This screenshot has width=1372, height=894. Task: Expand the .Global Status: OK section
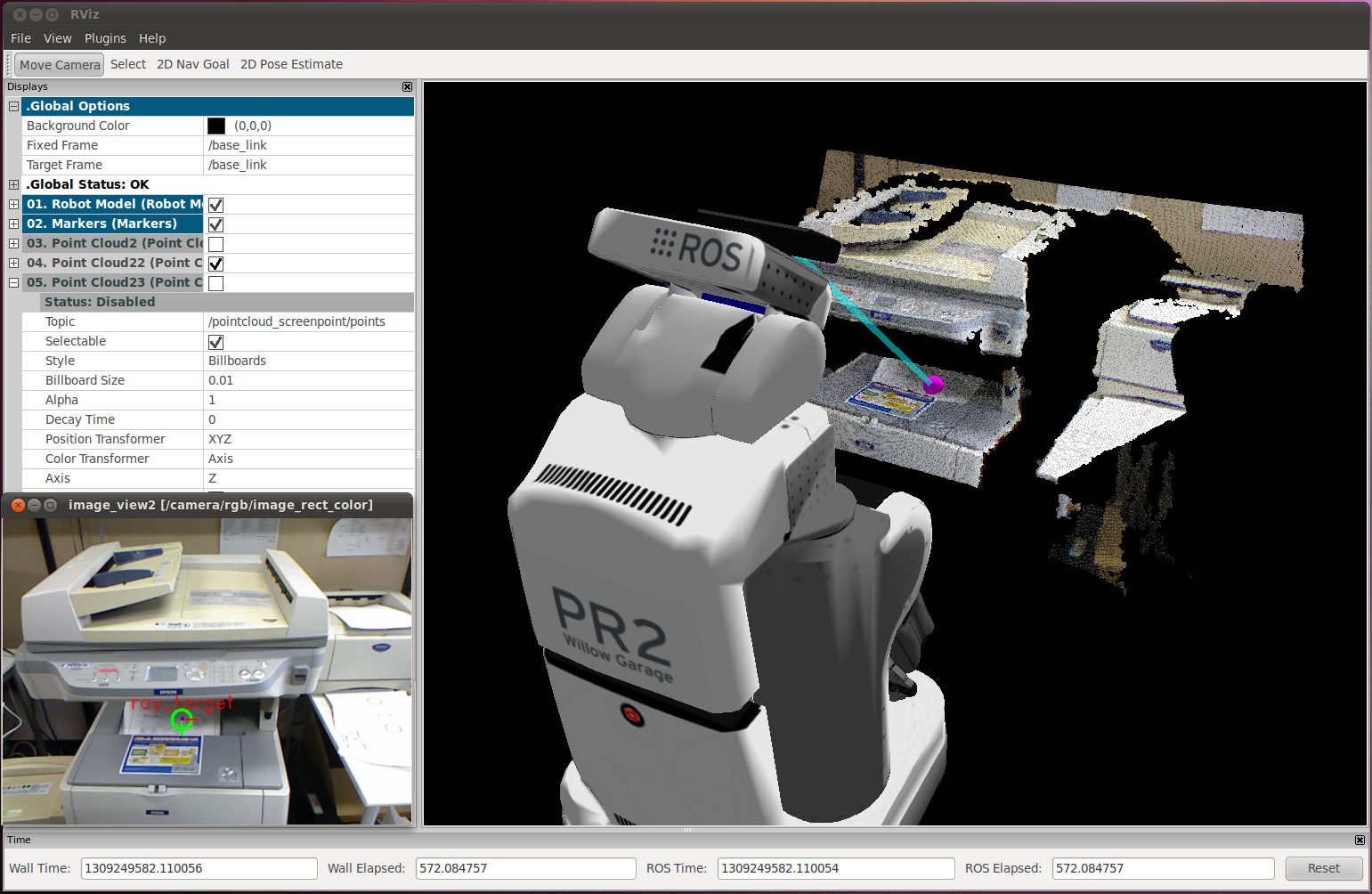[13, 184]
